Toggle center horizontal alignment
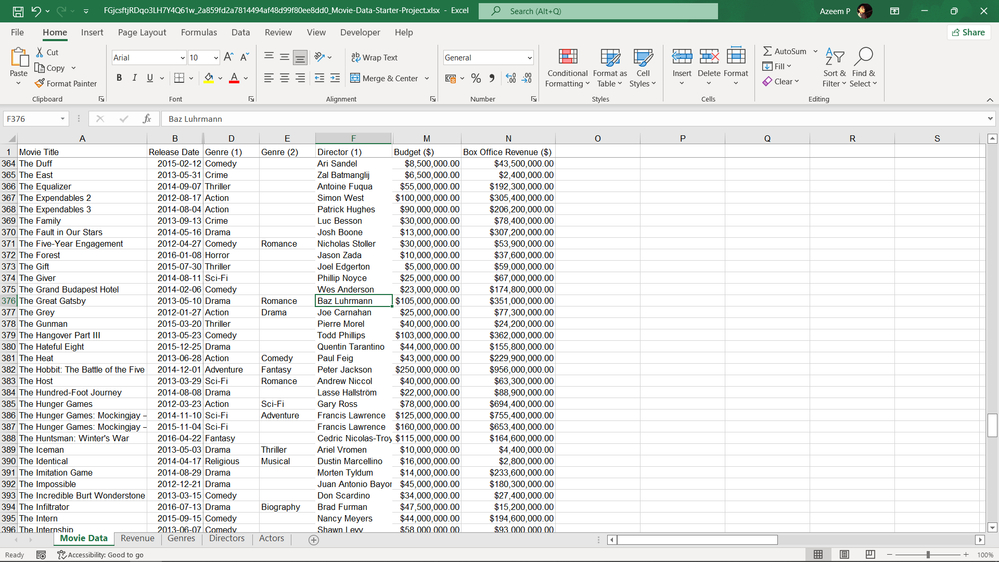The image size is (999, 562). [x=284, y=78]
